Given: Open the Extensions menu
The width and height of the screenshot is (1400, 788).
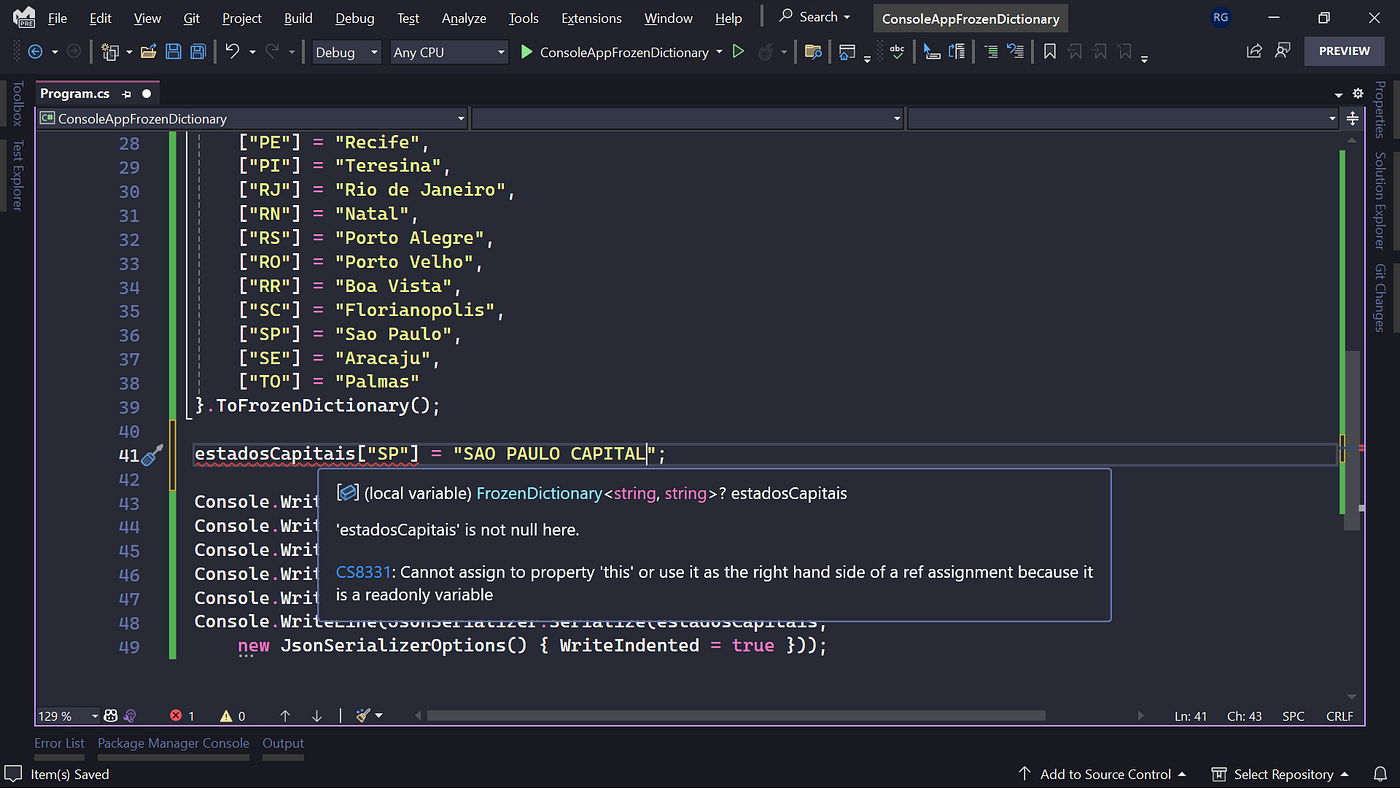Looking at the screenshot, I should pos(591,18).
